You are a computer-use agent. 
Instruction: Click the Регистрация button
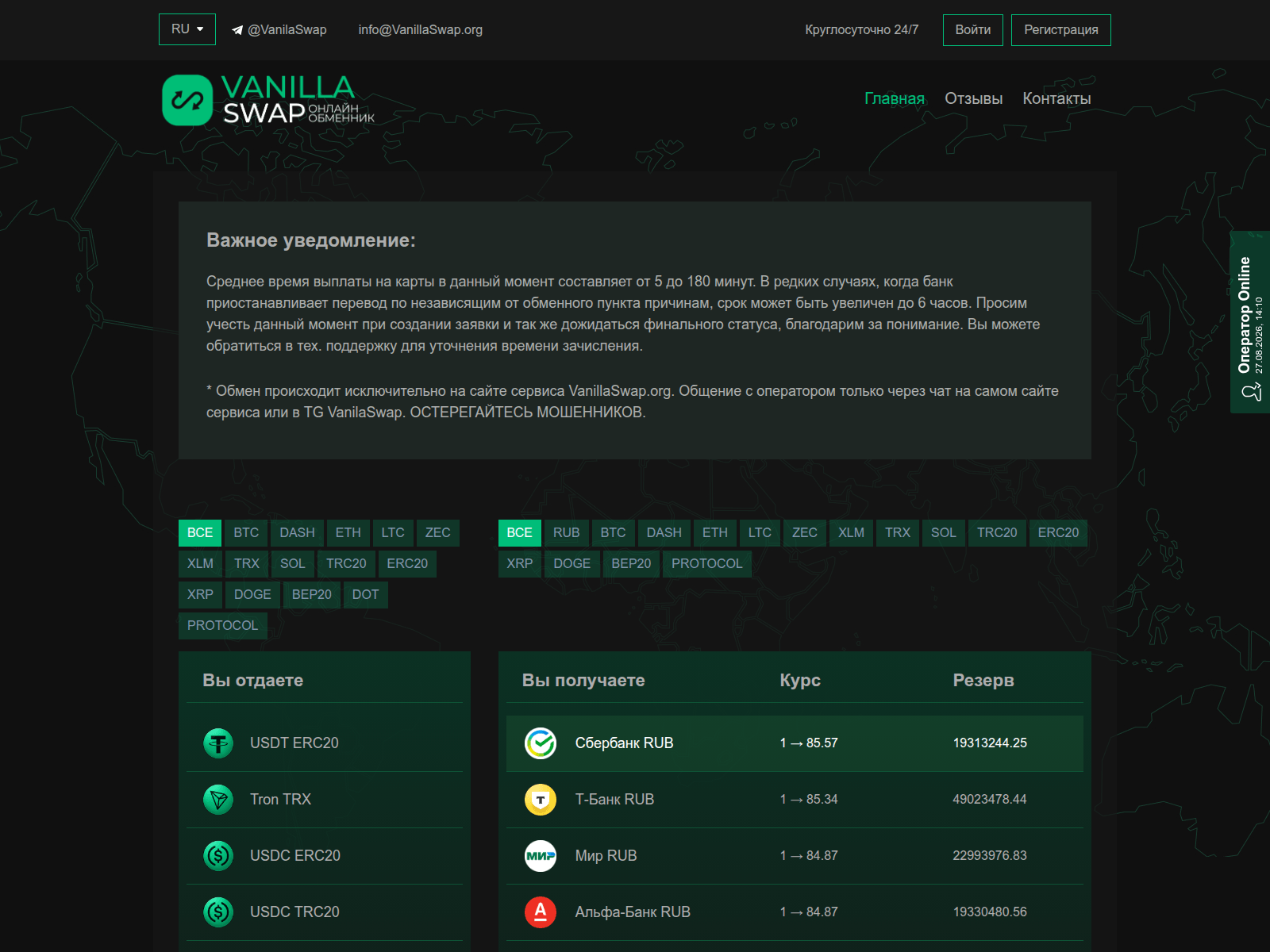coord(1061,30)
